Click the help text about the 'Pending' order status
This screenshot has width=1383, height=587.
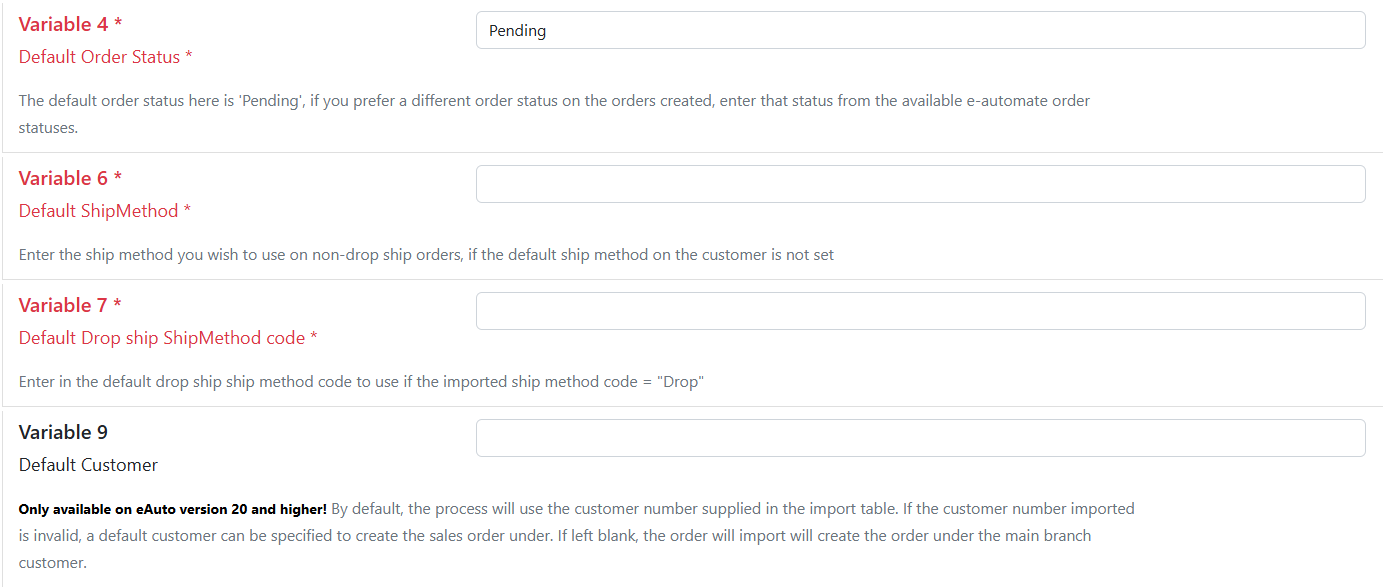tap(554, 101)
